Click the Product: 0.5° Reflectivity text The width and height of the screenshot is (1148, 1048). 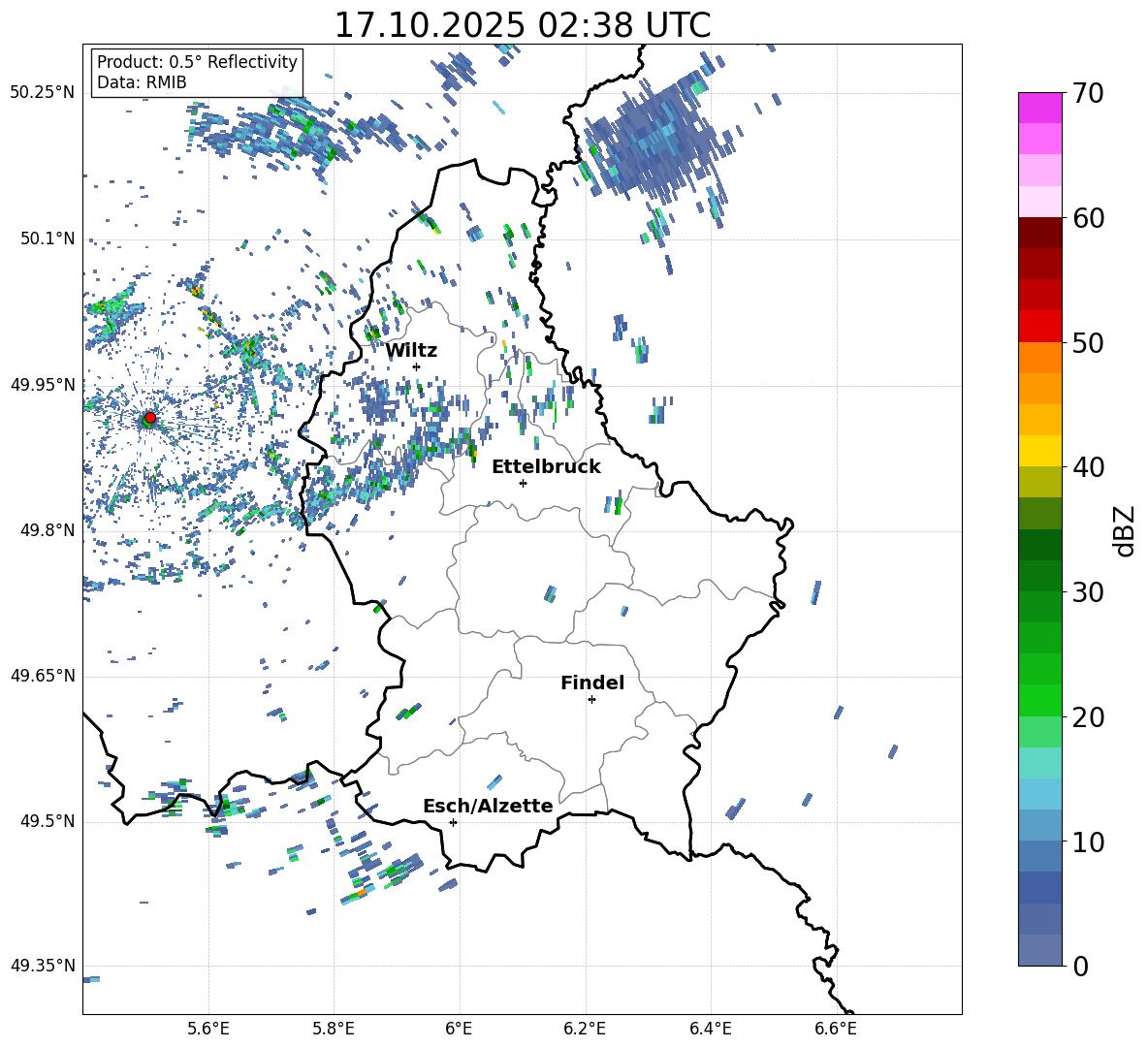click(x=197, y=62)
